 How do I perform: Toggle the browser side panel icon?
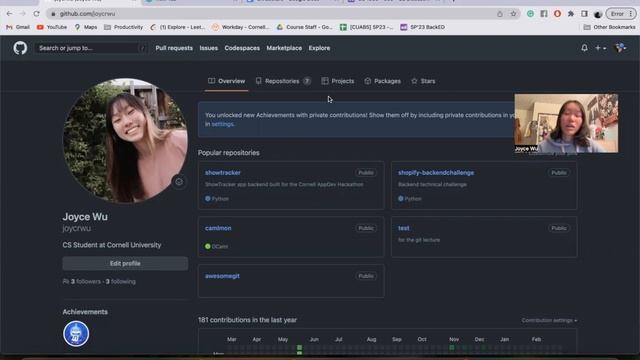coord(584,13)
